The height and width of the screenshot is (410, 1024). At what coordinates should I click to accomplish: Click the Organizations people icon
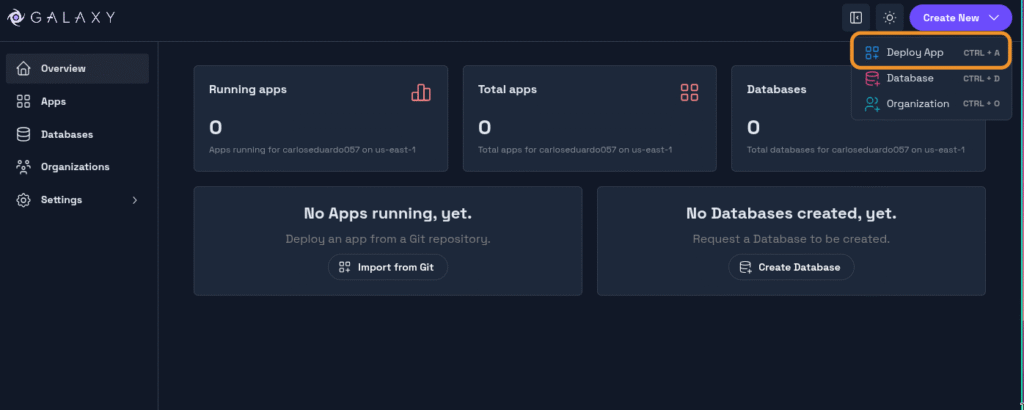pos(24,167)
